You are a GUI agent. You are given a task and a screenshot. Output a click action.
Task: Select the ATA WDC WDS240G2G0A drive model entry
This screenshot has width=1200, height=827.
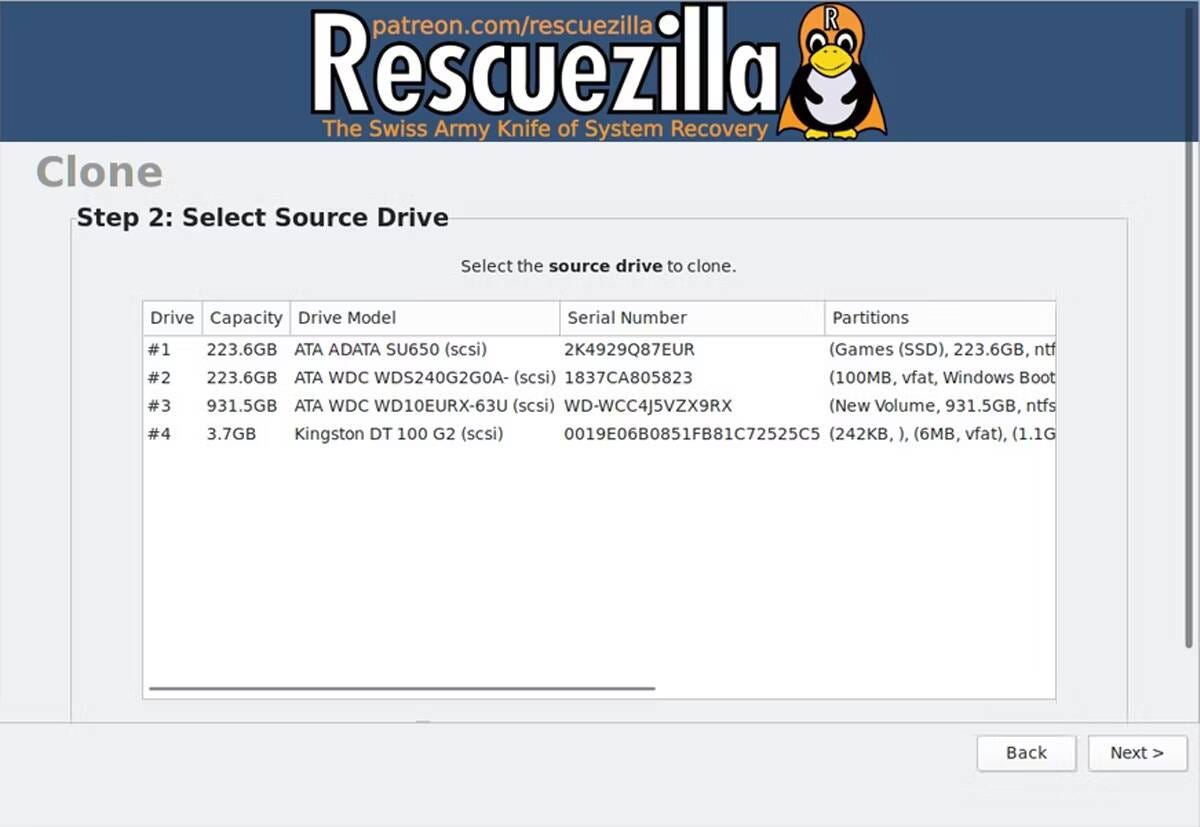[424, 378]
